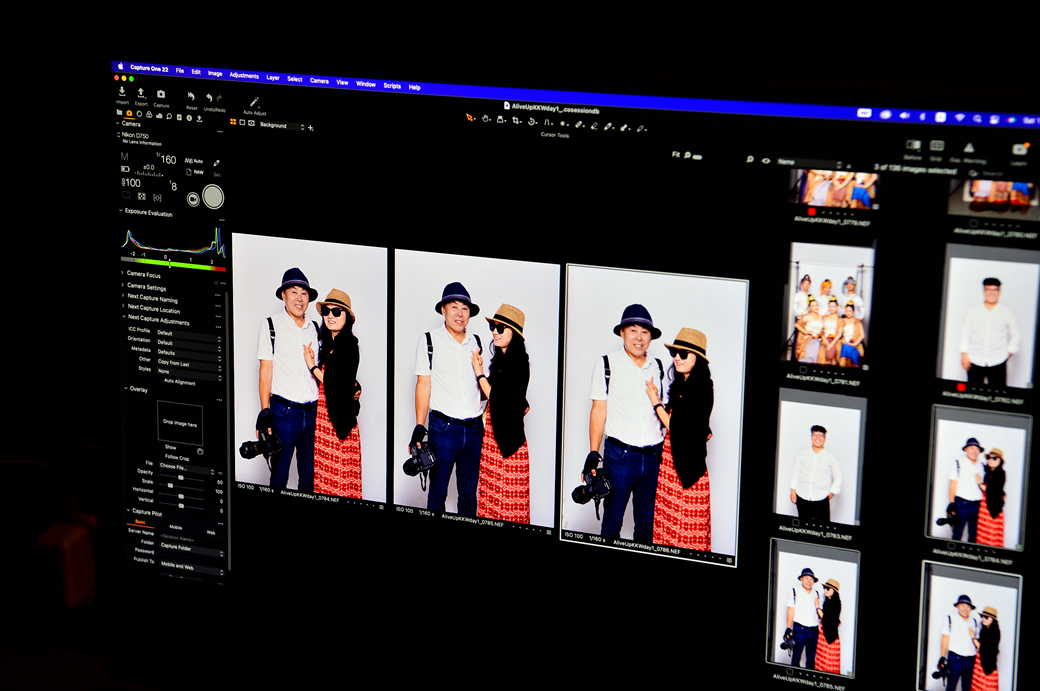
Task: Select the Pointer cursor tool
Action: pyautogui.click(x=470, y=117)
